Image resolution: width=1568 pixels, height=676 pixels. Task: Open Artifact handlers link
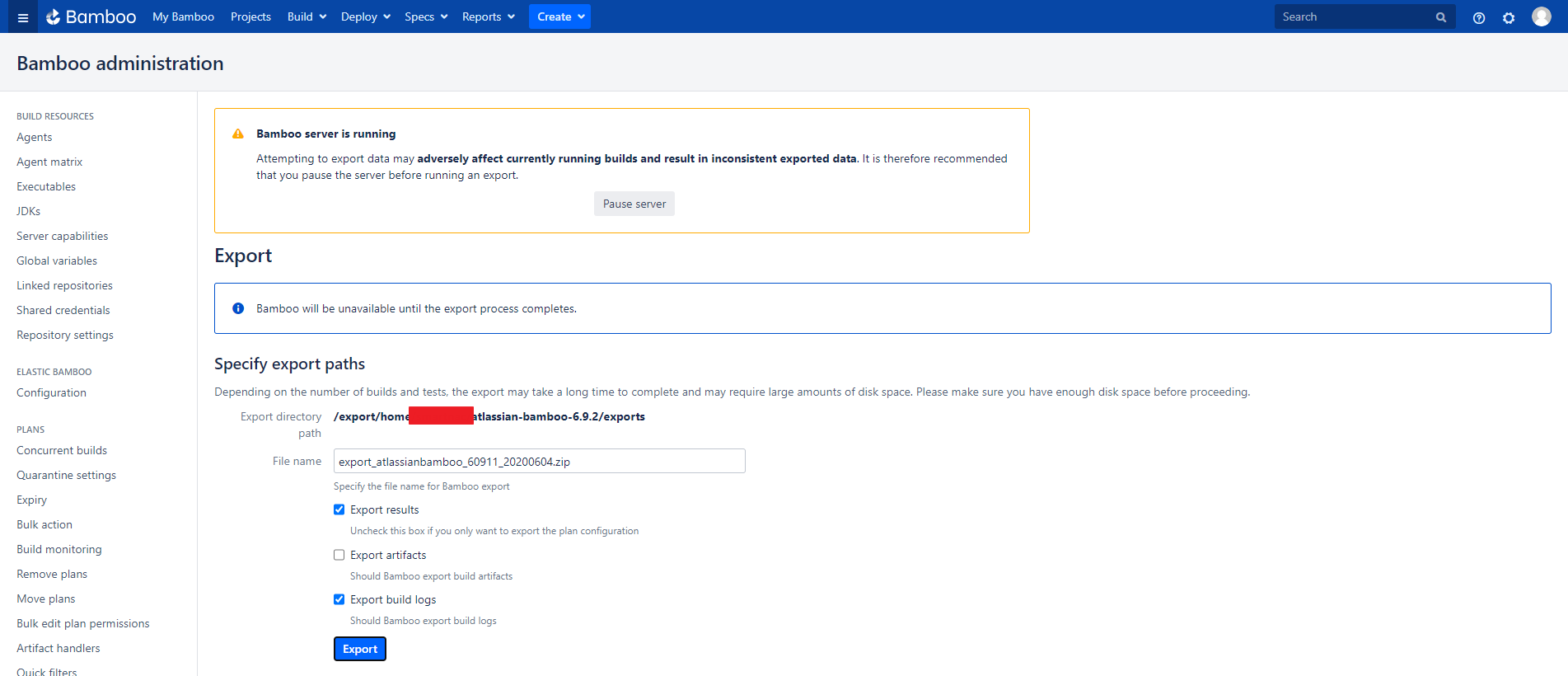click(x=59, y=648)
